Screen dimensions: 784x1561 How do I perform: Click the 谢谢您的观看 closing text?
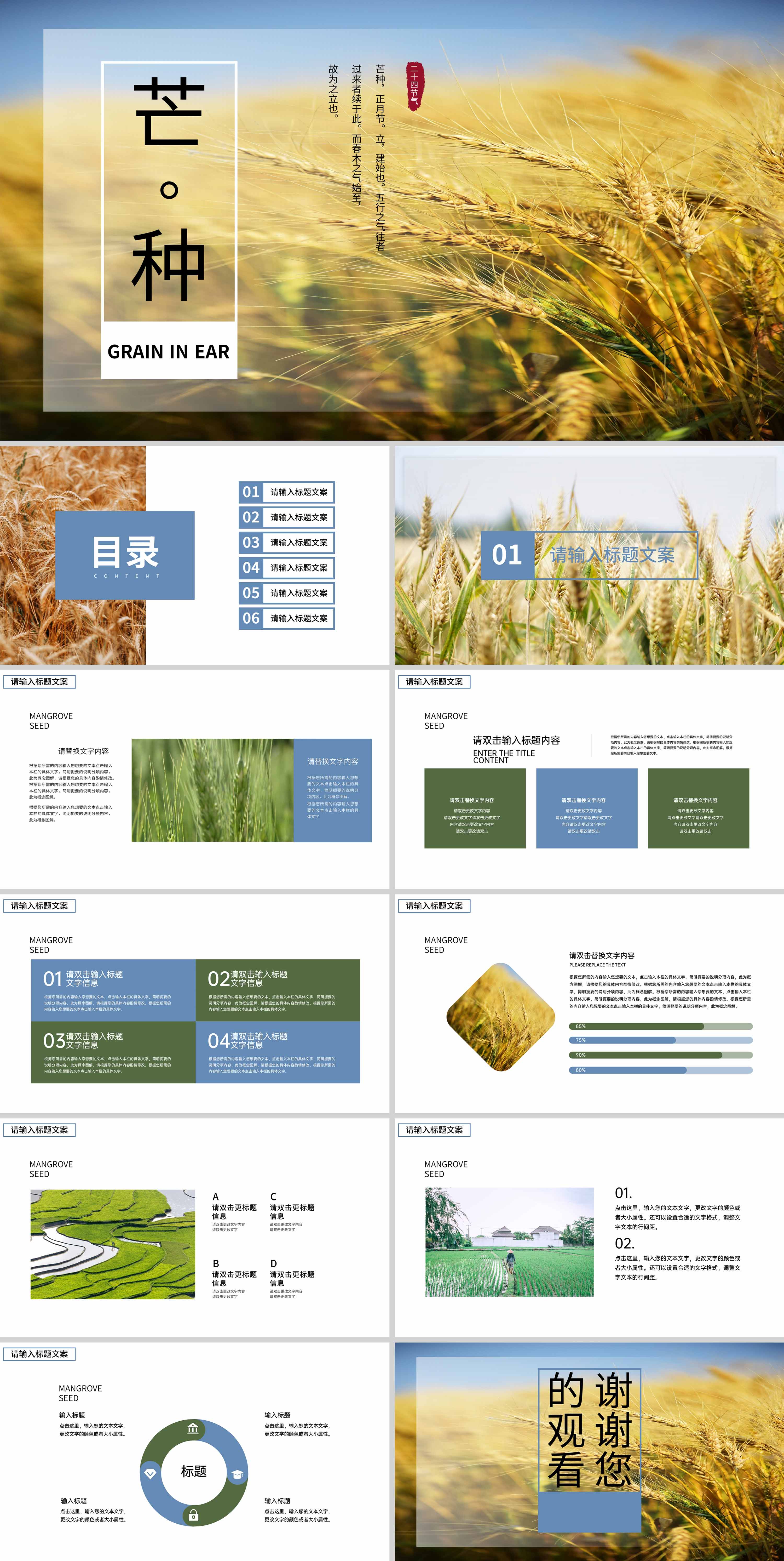(590, 1430)
